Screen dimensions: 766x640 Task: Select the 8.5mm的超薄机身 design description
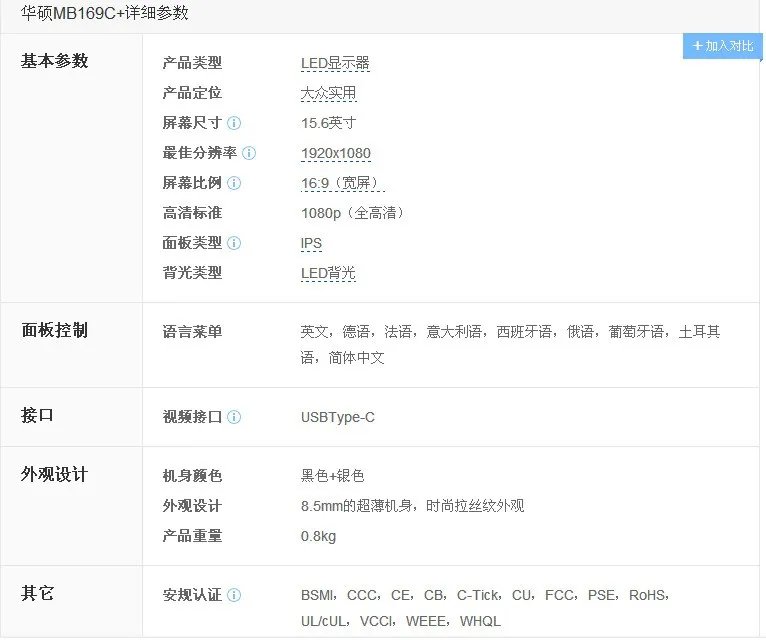coord(412,506)
